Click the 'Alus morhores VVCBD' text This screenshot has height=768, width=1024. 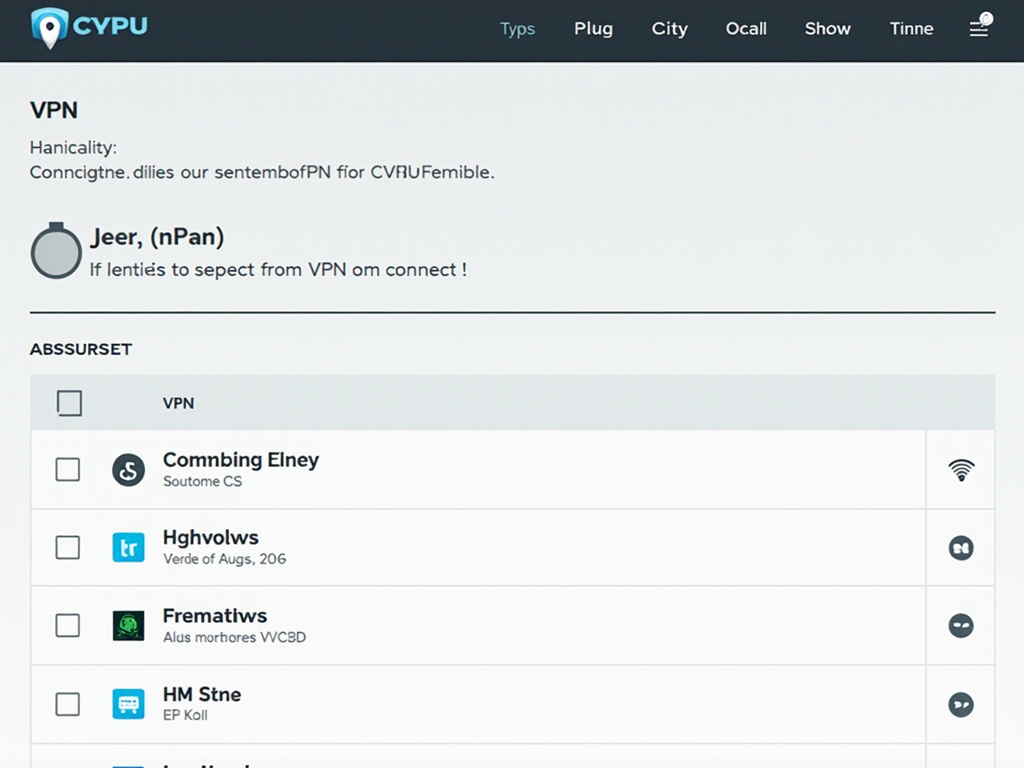coord(234,637)
